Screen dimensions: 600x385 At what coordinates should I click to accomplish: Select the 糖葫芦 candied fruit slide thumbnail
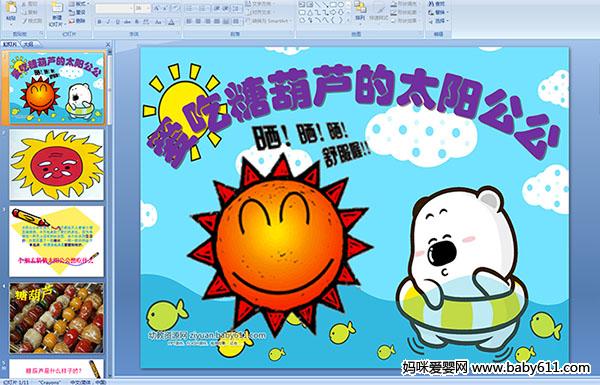tap(56, 318)
